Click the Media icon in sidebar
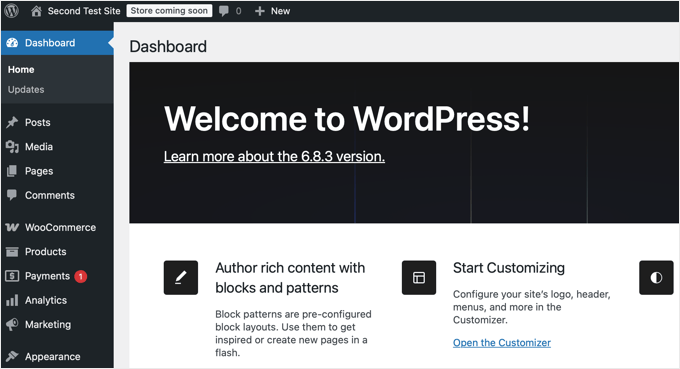680x369 pixels. pos(12,147)
